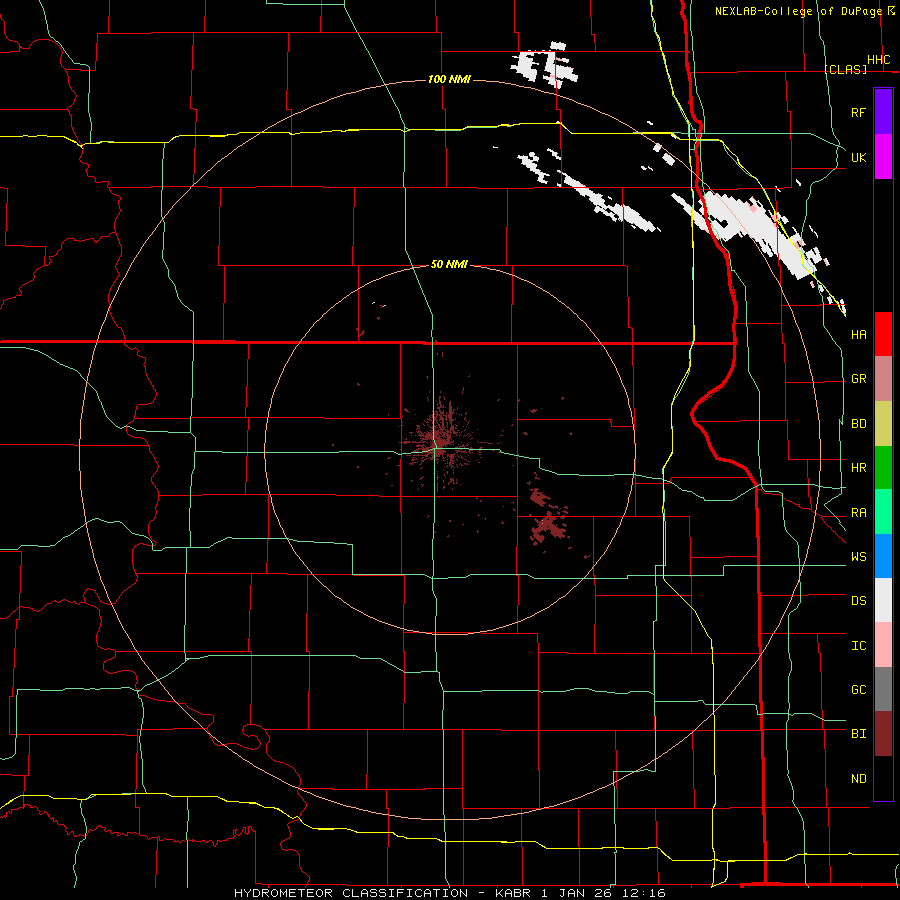Click the HHC product code text
900x900 pixels.
(x=879, y=60)
